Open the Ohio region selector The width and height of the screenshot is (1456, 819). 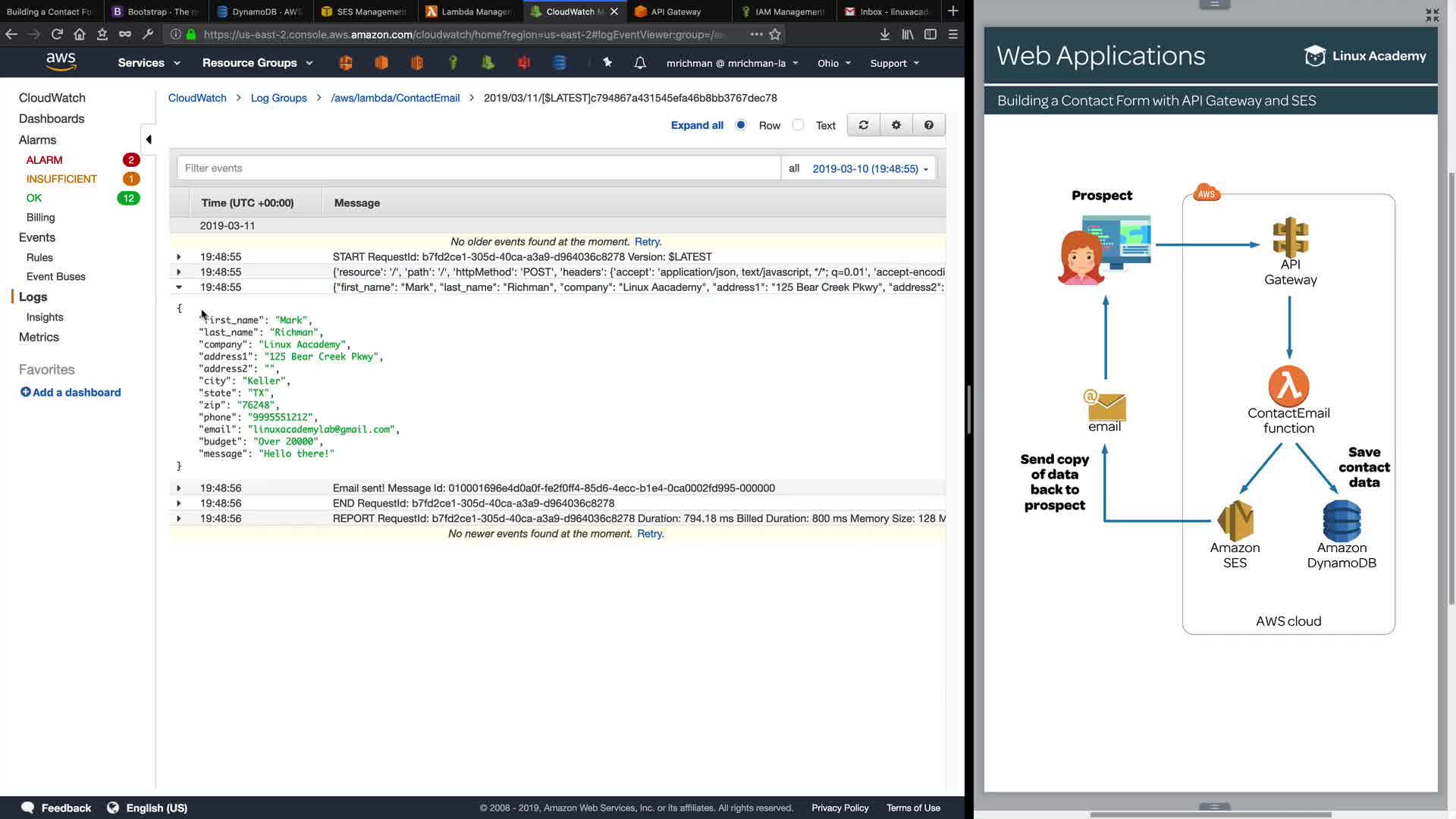tap(833, 63)
